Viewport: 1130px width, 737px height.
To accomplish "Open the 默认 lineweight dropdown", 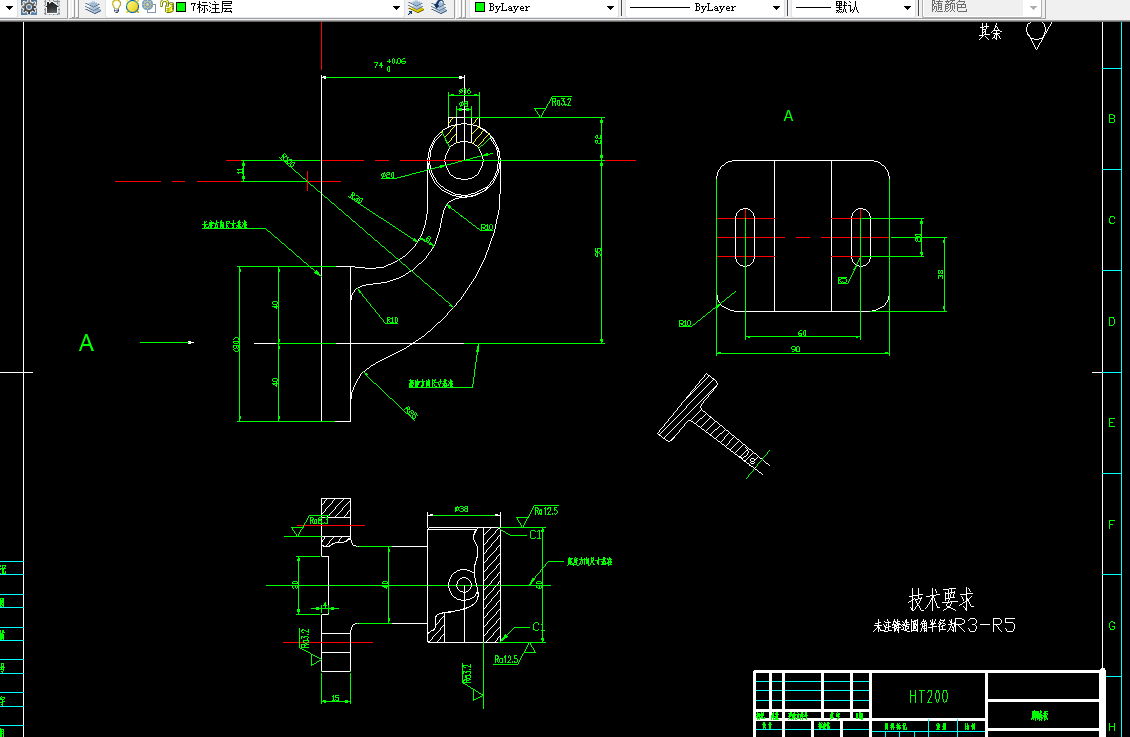I will 853,8.
